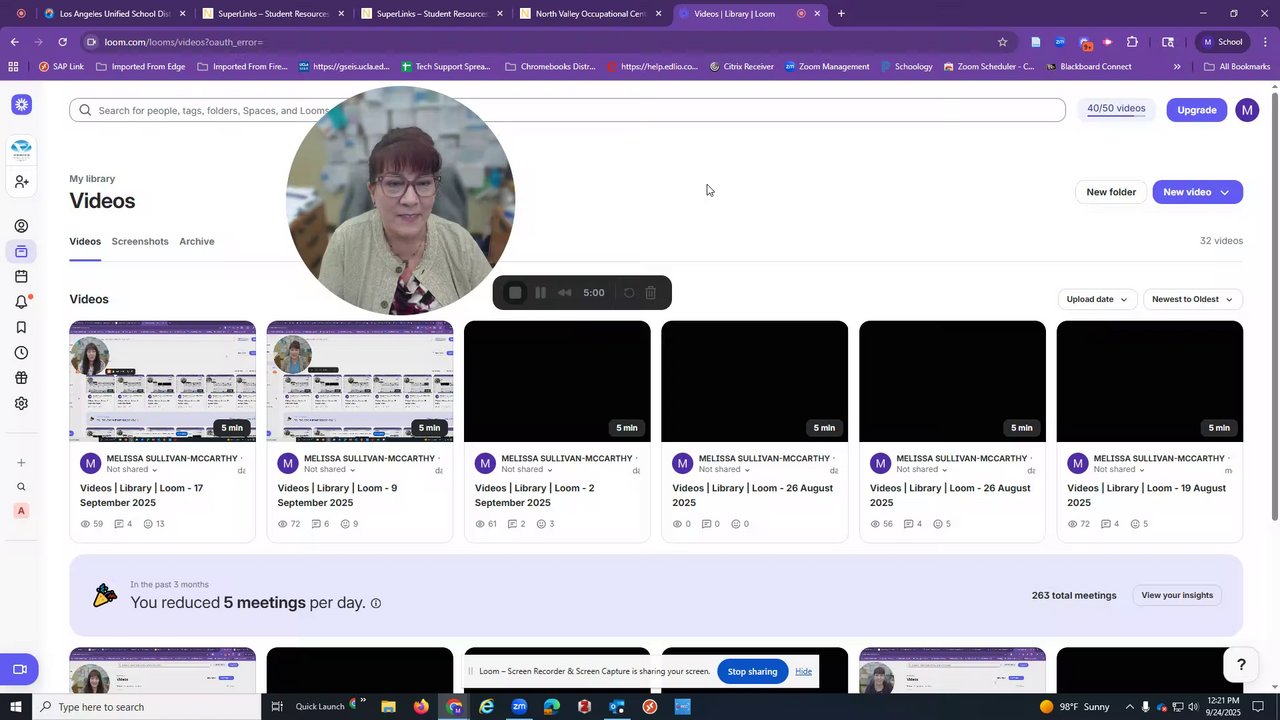Viewport: 1280px width, 720px height.
Task: Open the Loom 9 September 2025 video thumbnail
Action: click(360, 381)
